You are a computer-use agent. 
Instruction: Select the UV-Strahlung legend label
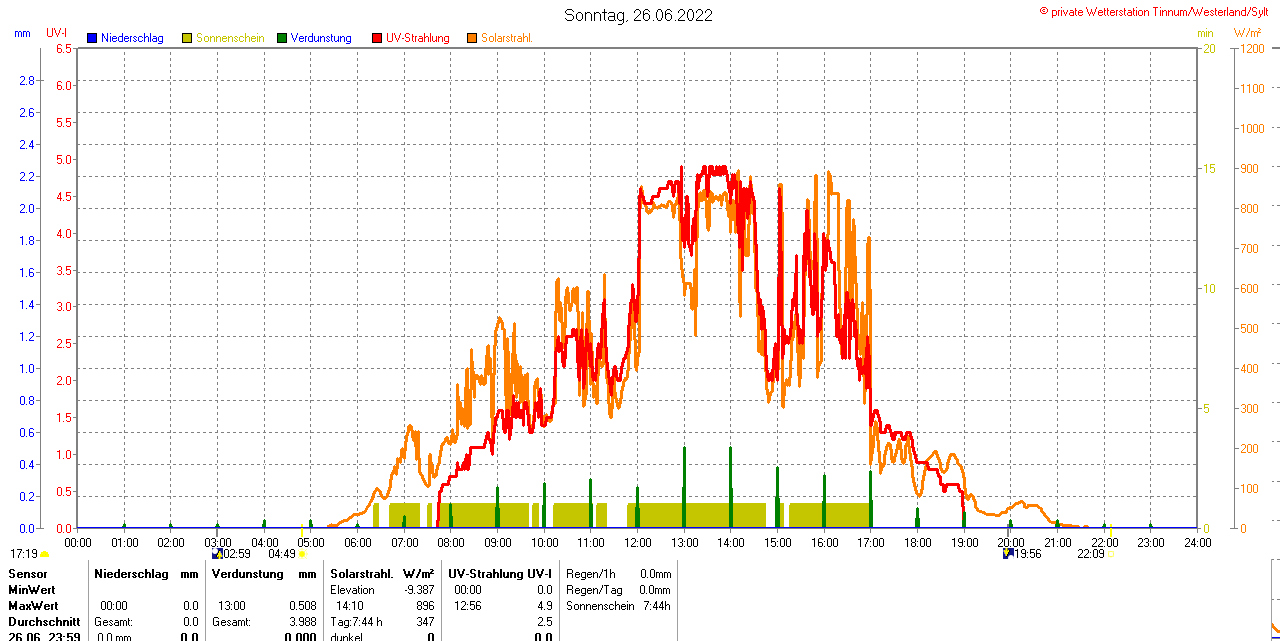pyautogui.click(x=418, y=38)
